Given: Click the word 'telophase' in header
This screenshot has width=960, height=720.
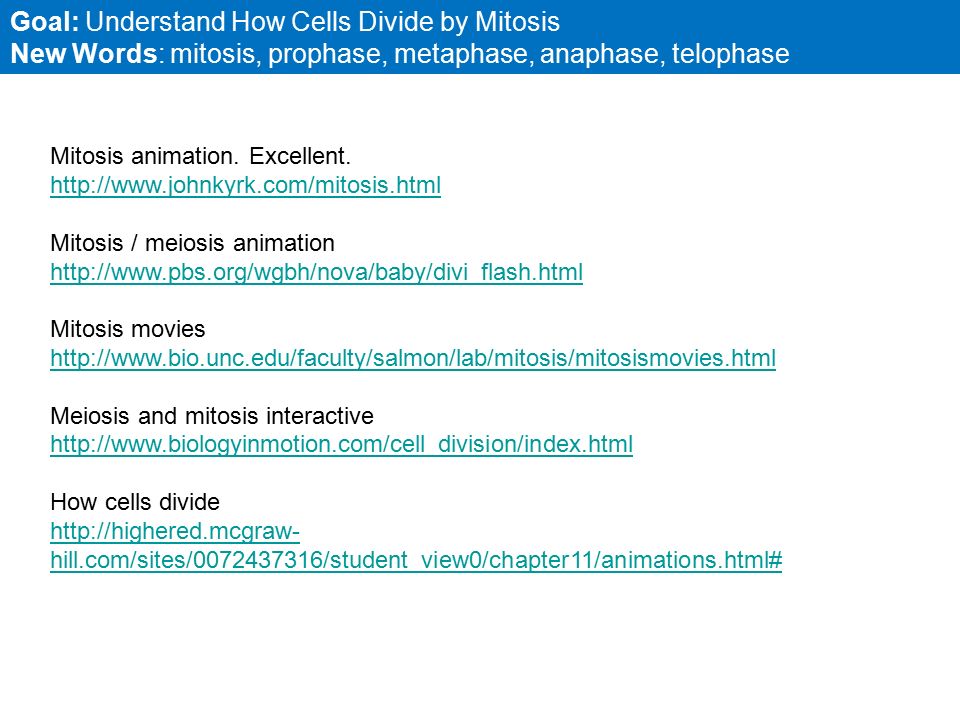Looking at the screenshot, I should coord(730,55).
